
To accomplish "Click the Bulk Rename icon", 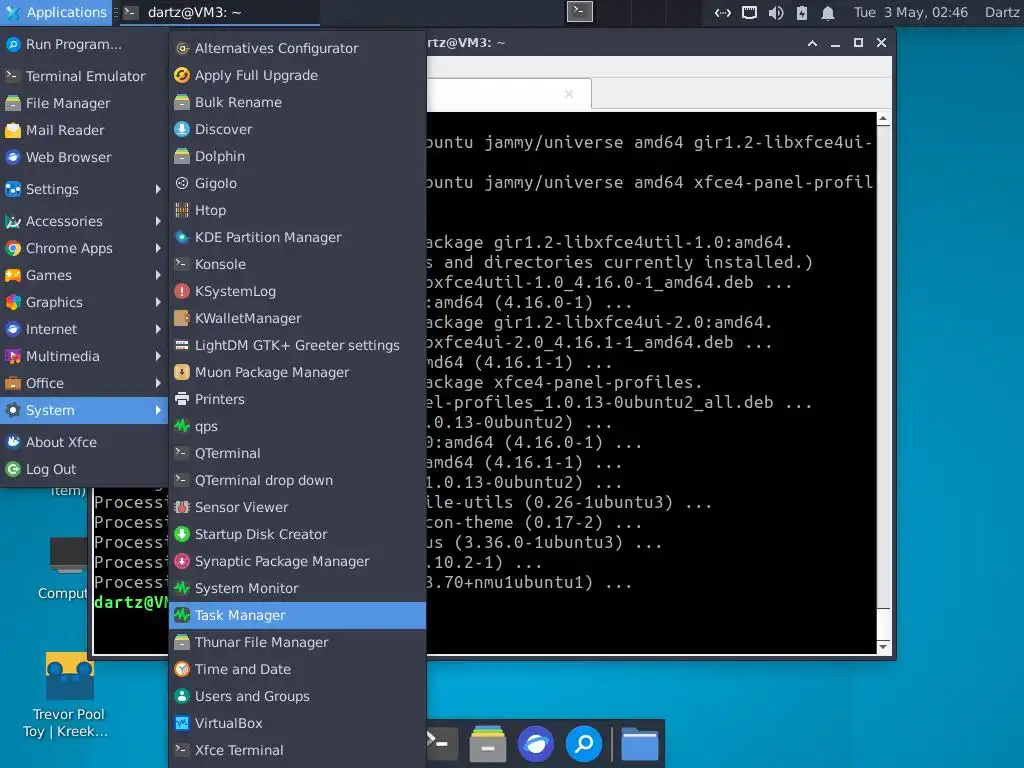I will click(182, 102).
